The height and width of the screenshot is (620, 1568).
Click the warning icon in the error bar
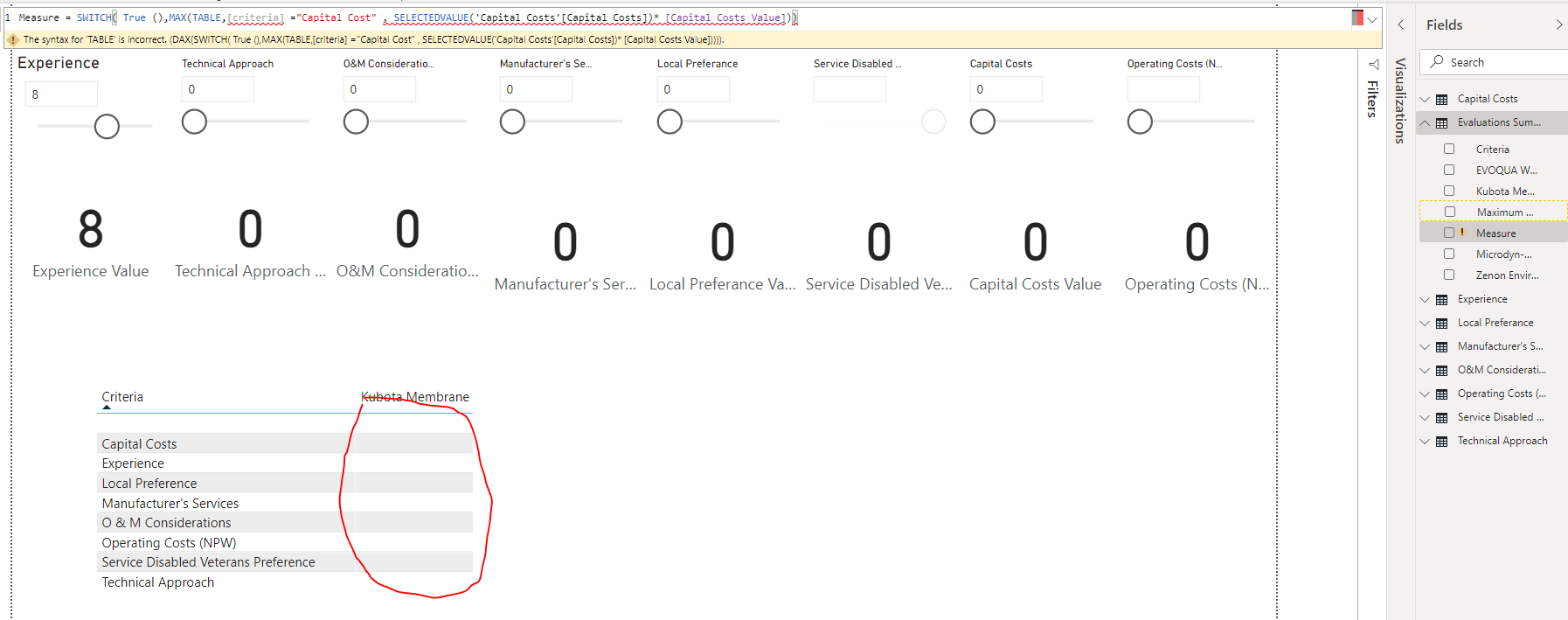pos(13,39)
